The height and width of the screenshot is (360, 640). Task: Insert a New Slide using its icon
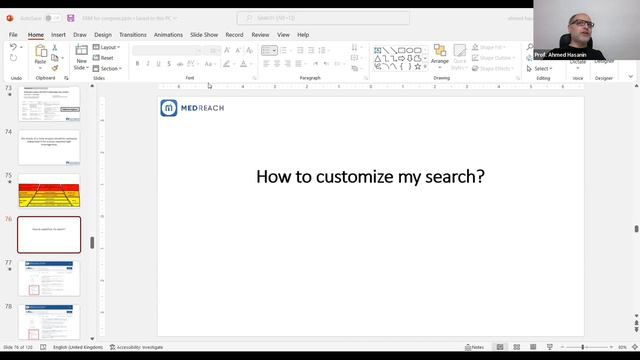pyautogui.click(x=82, y=51)
